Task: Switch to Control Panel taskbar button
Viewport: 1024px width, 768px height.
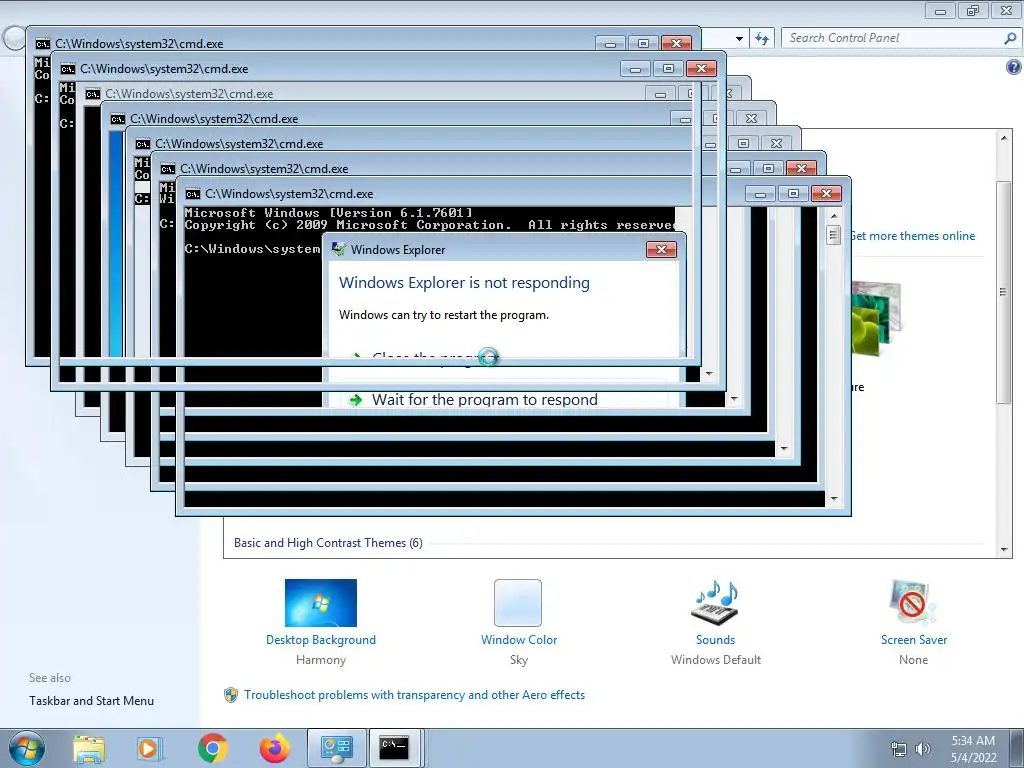Action: pyautogui.click(x=337, y=748)
